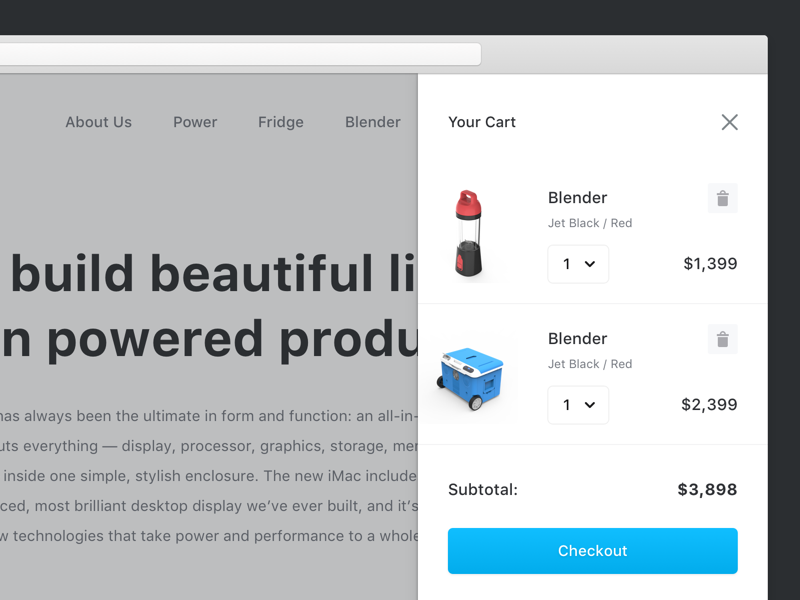The width and height of the screenshot is (800, 600).
Task: Click the browser address bar
Action: point(240,54)
